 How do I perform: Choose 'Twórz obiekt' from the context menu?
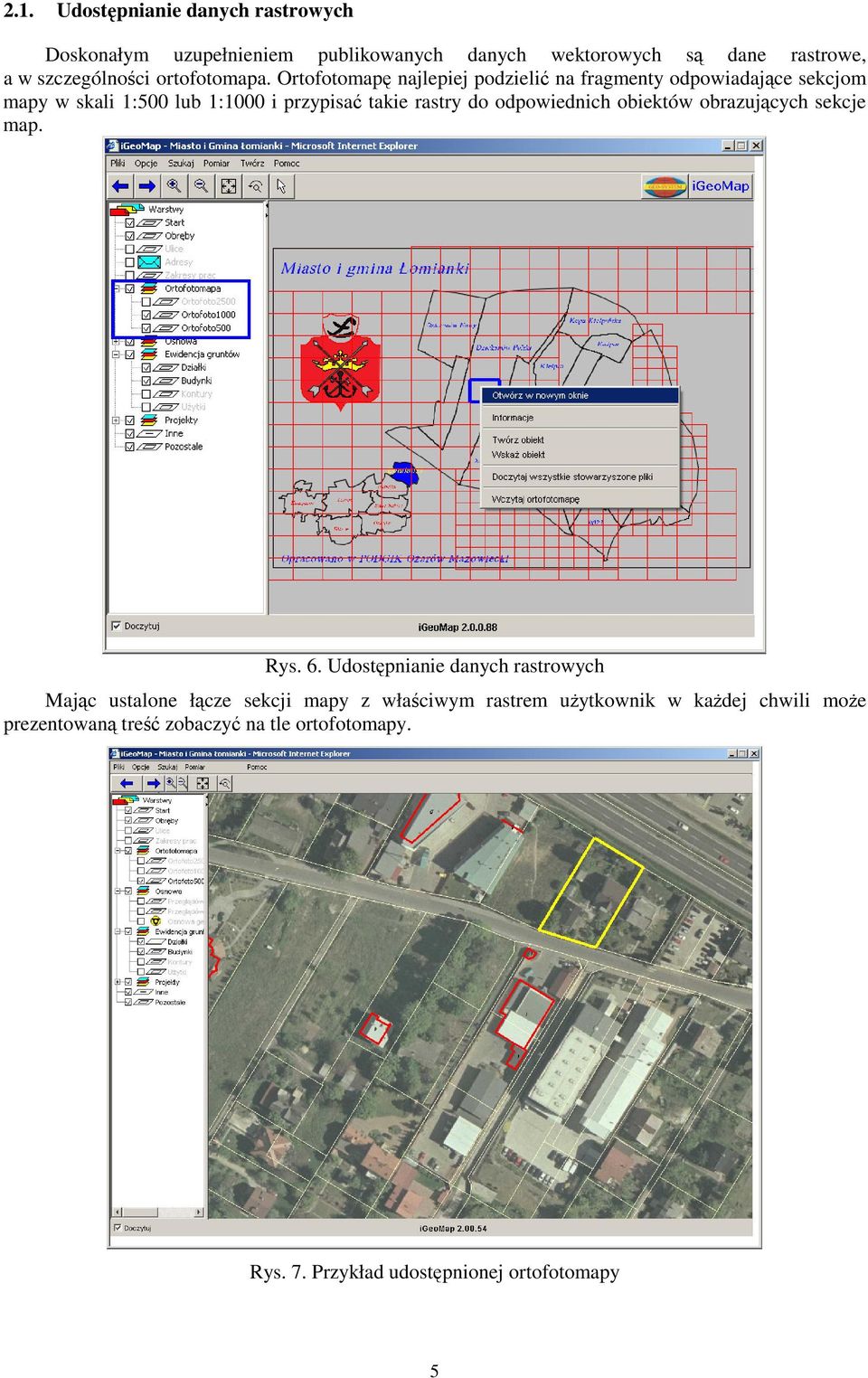580,440
